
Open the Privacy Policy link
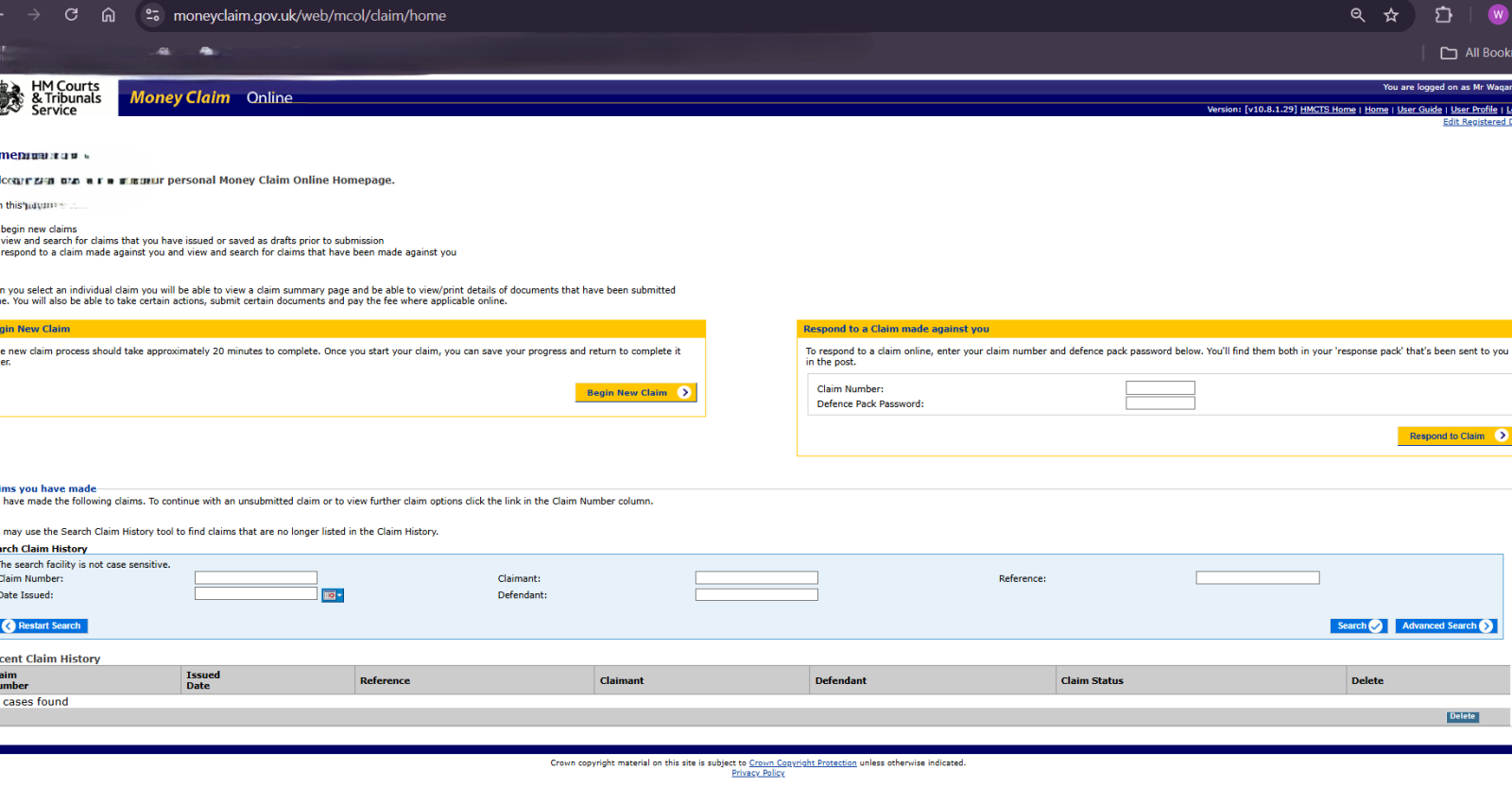[758, 773]
